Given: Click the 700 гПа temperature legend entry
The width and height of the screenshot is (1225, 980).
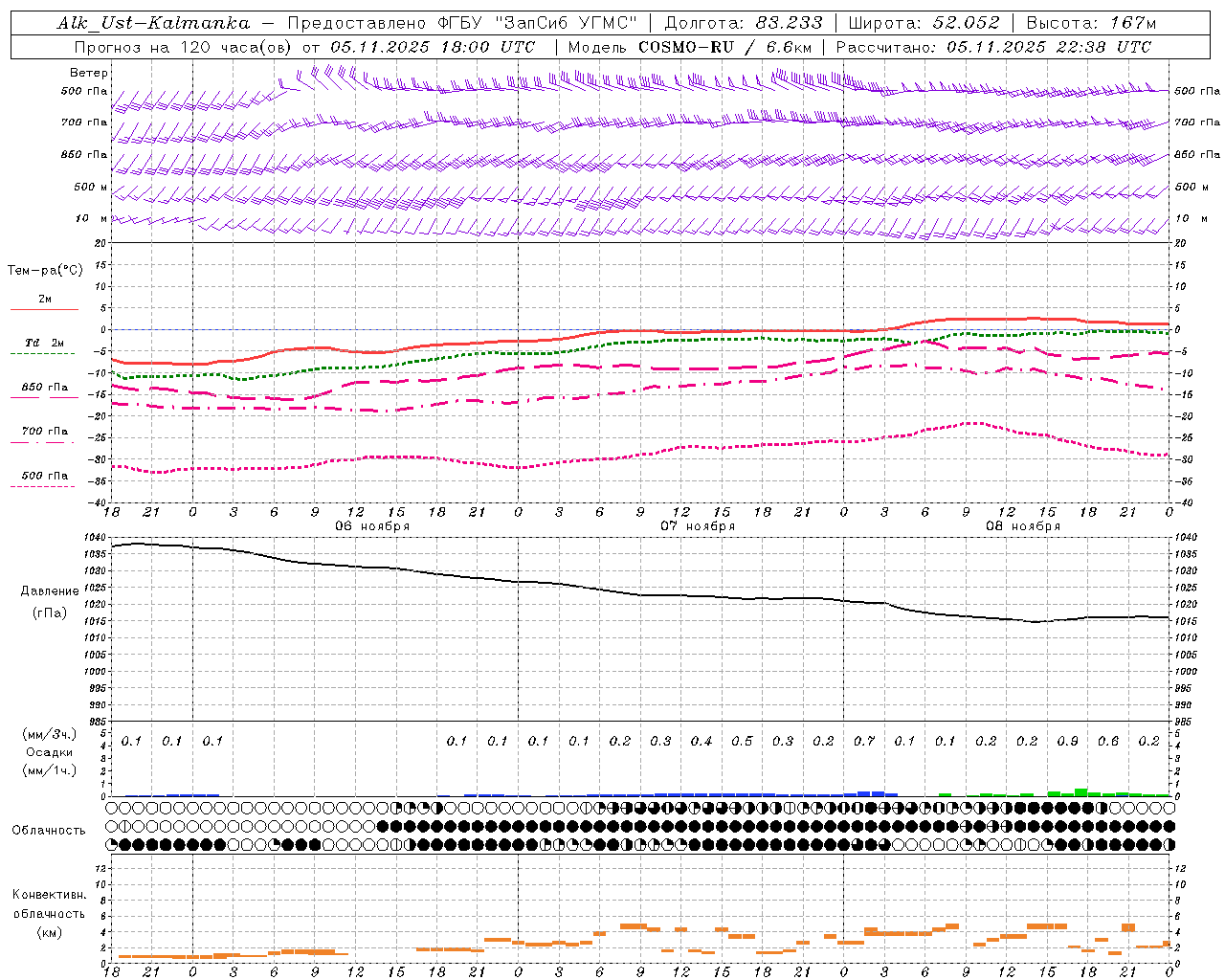Looking at the screenshot, I should coord(45,432).
